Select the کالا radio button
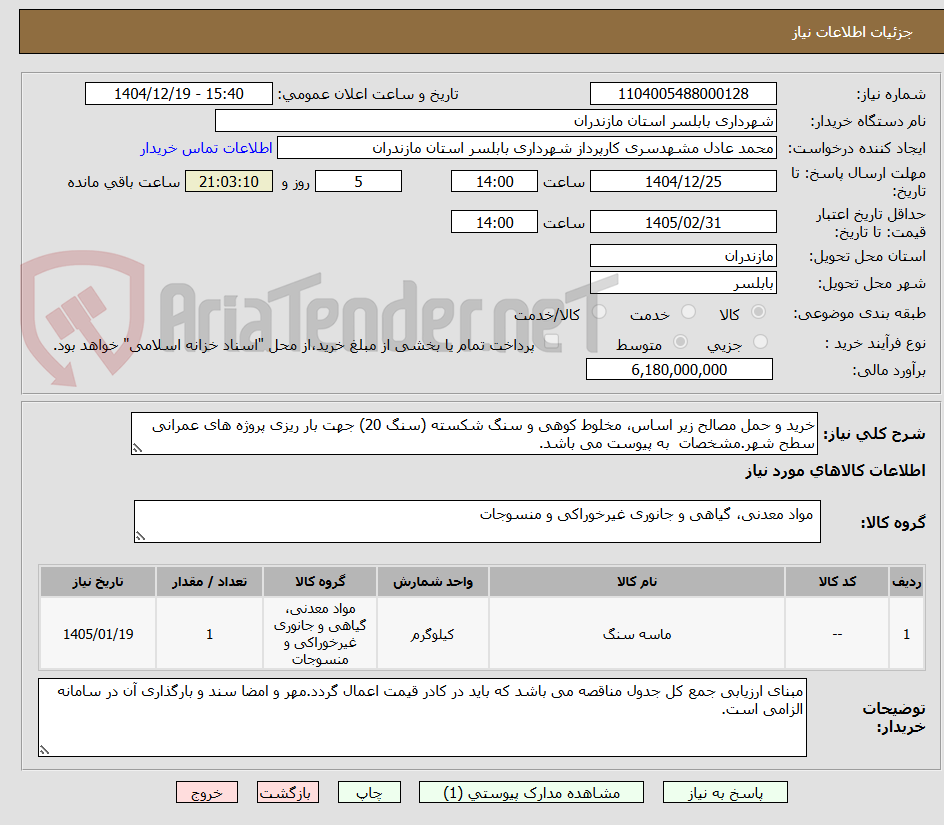The image size is (944, 825). (x=759, y=311)
